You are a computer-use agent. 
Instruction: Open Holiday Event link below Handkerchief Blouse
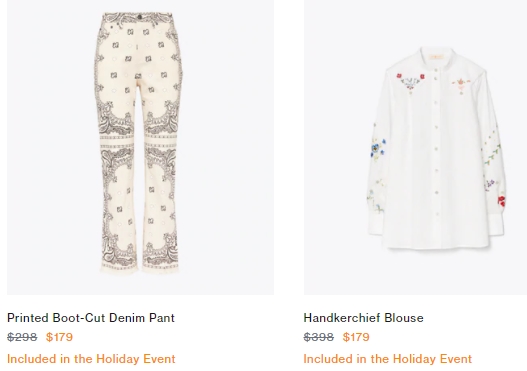(388, 359)
